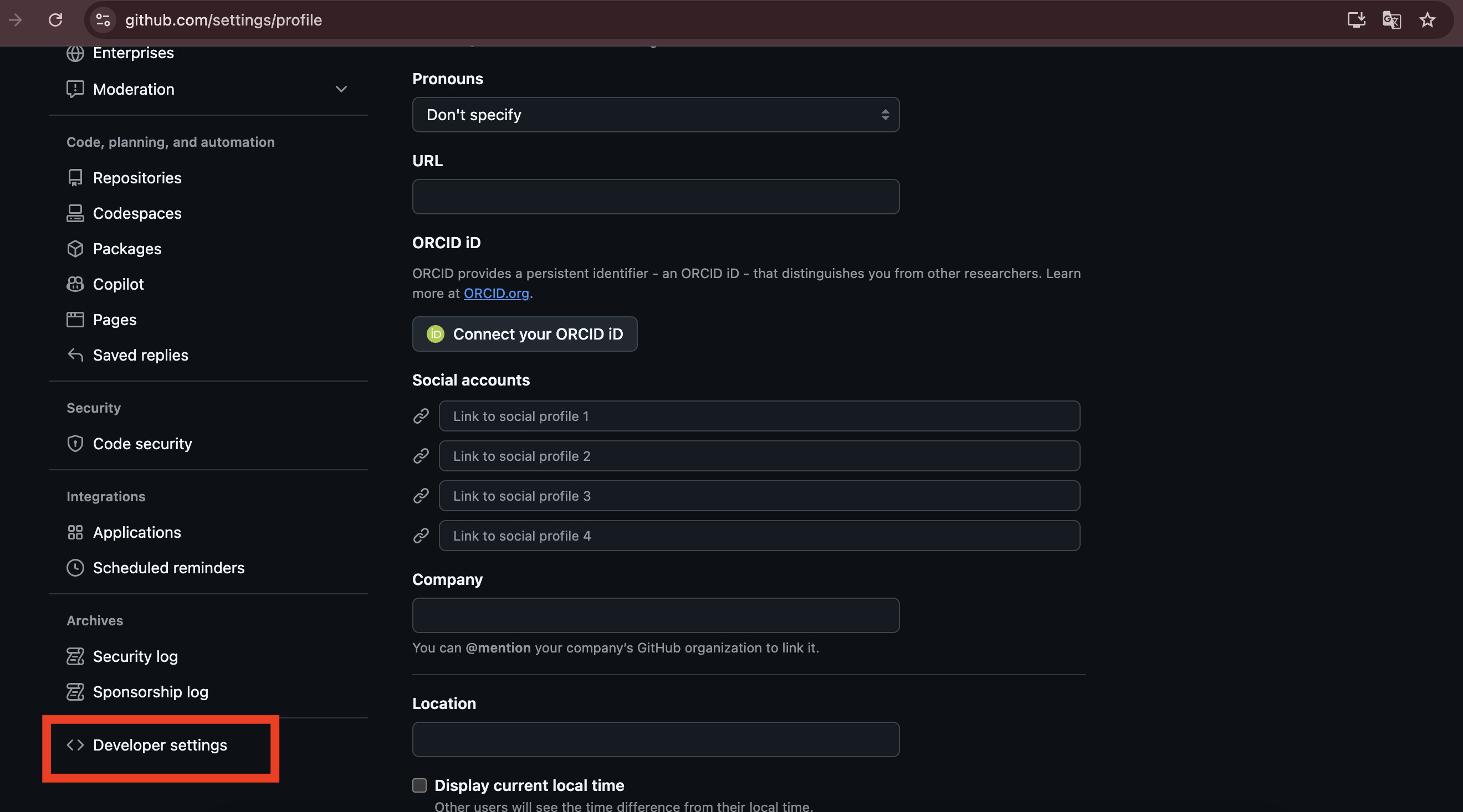
Task: Open the Pronouns dropdown
Action: point(656,115)
